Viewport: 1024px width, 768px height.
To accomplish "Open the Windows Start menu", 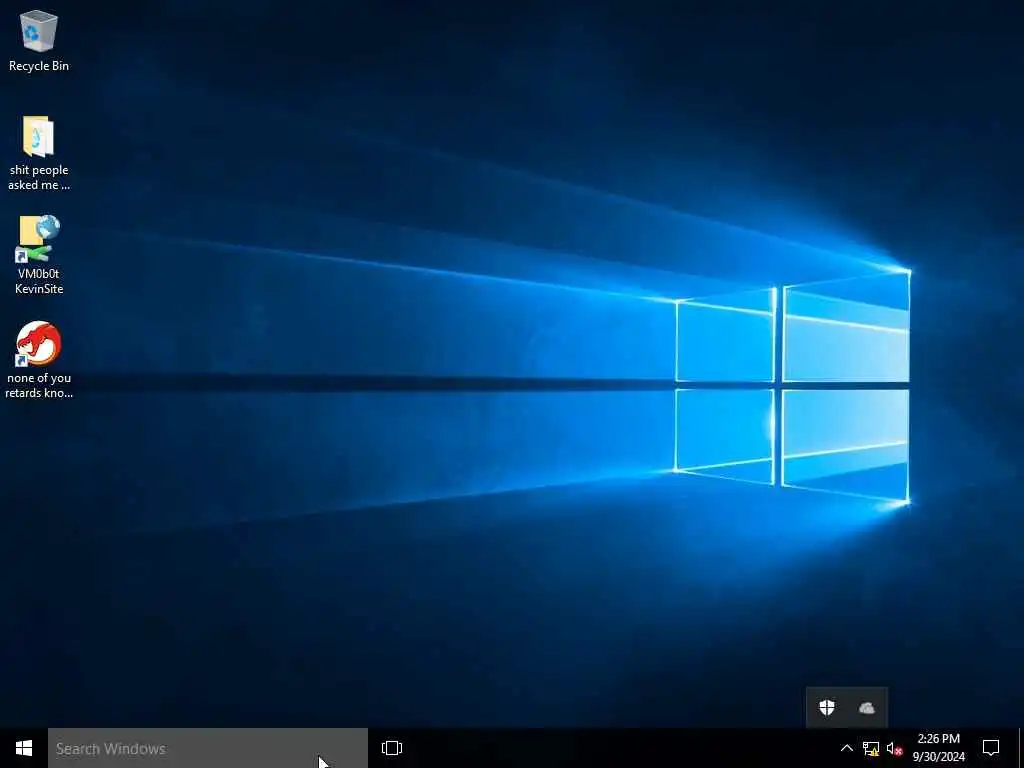I will [x=24, y=748].
